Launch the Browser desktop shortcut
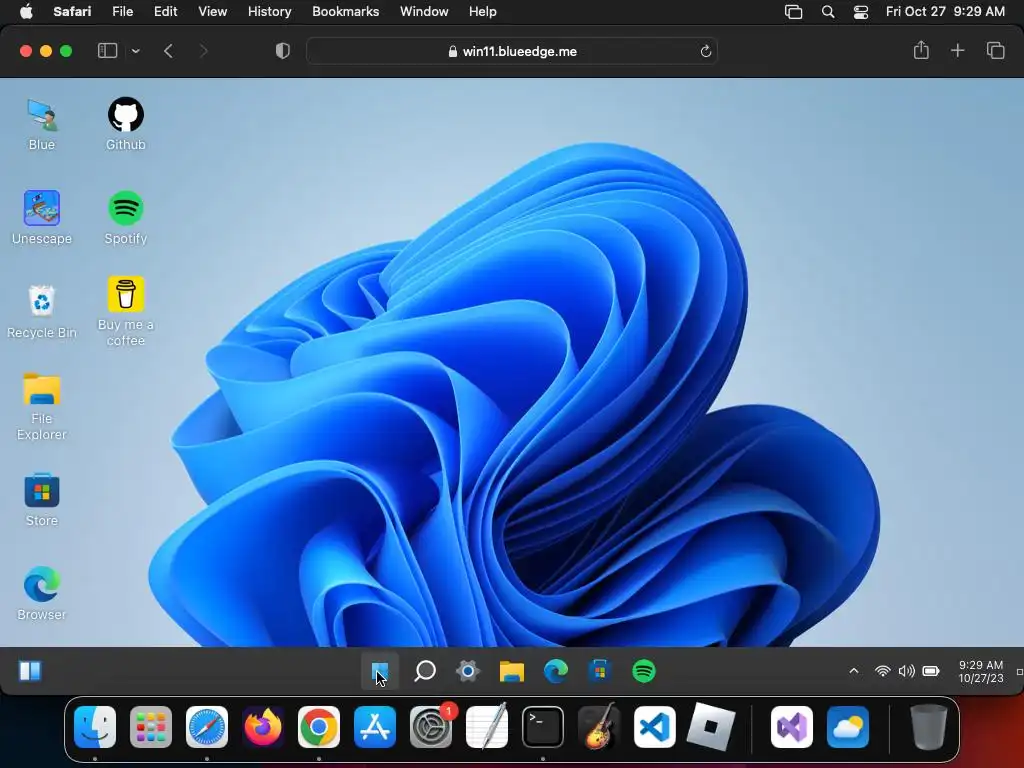 [42, 594]
